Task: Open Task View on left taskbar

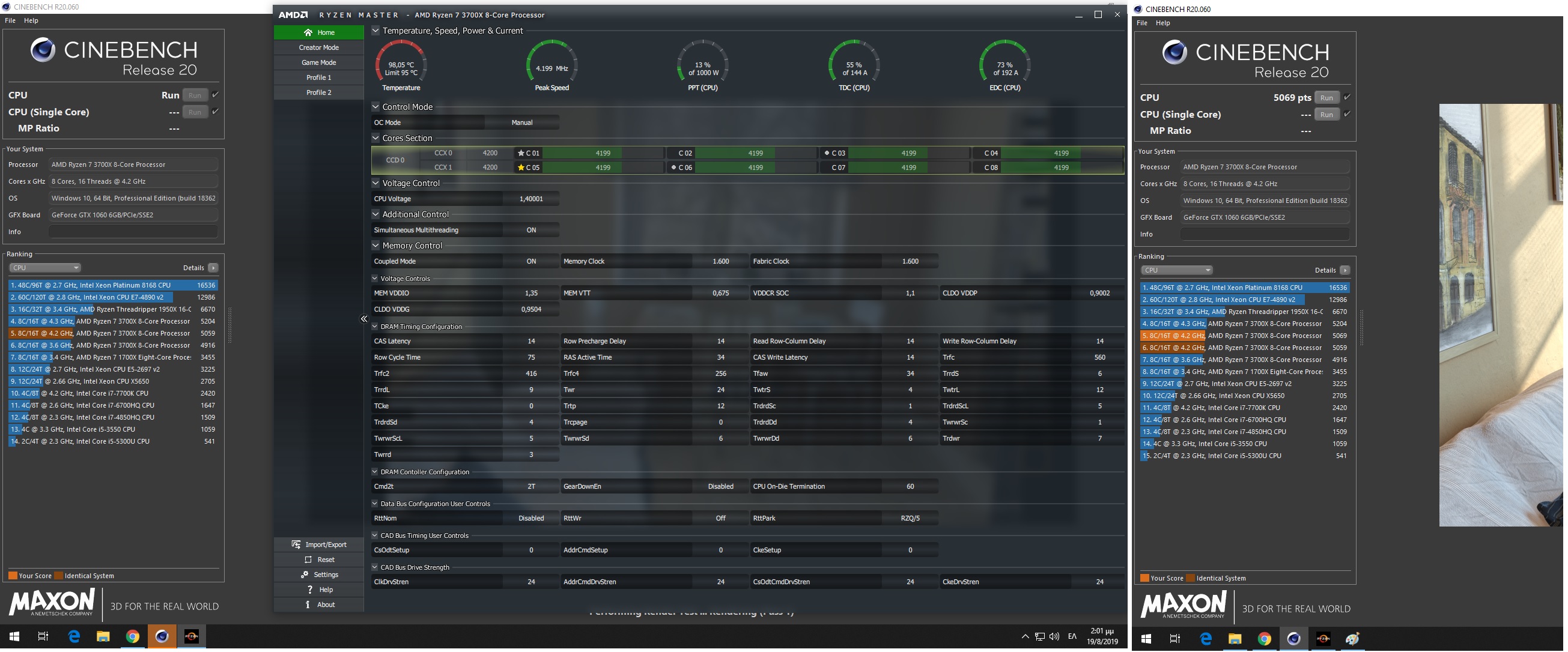Action: coord(43,637)
